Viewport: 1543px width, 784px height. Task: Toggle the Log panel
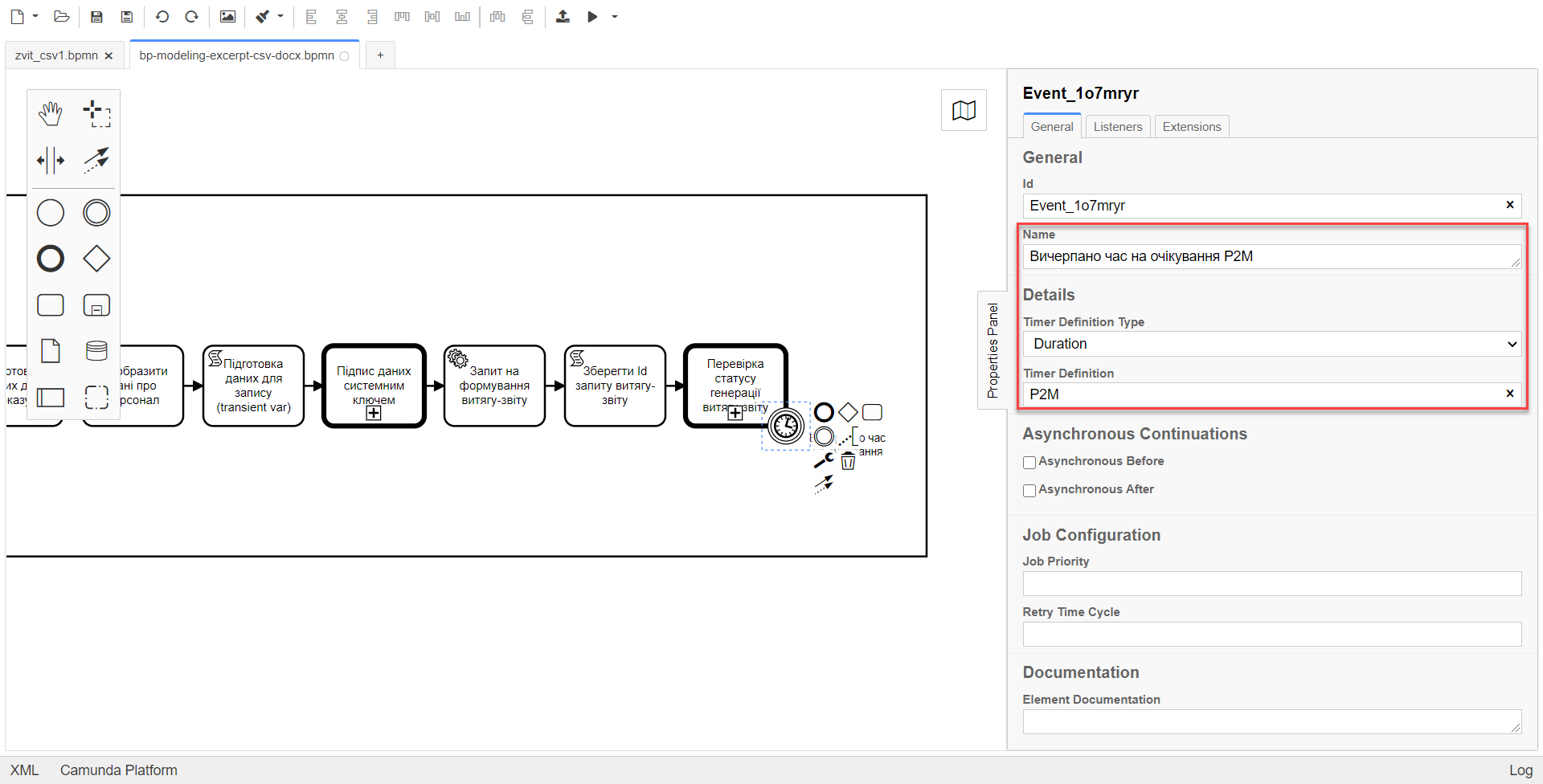click(x=1520, y=770)
